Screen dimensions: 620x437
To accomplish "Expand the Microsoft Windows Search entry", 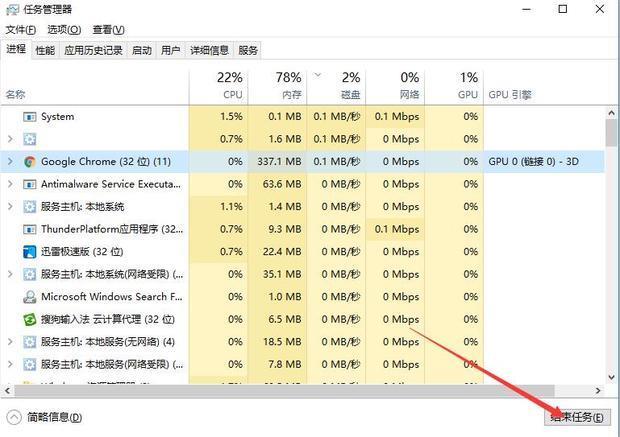I will 10,297.
